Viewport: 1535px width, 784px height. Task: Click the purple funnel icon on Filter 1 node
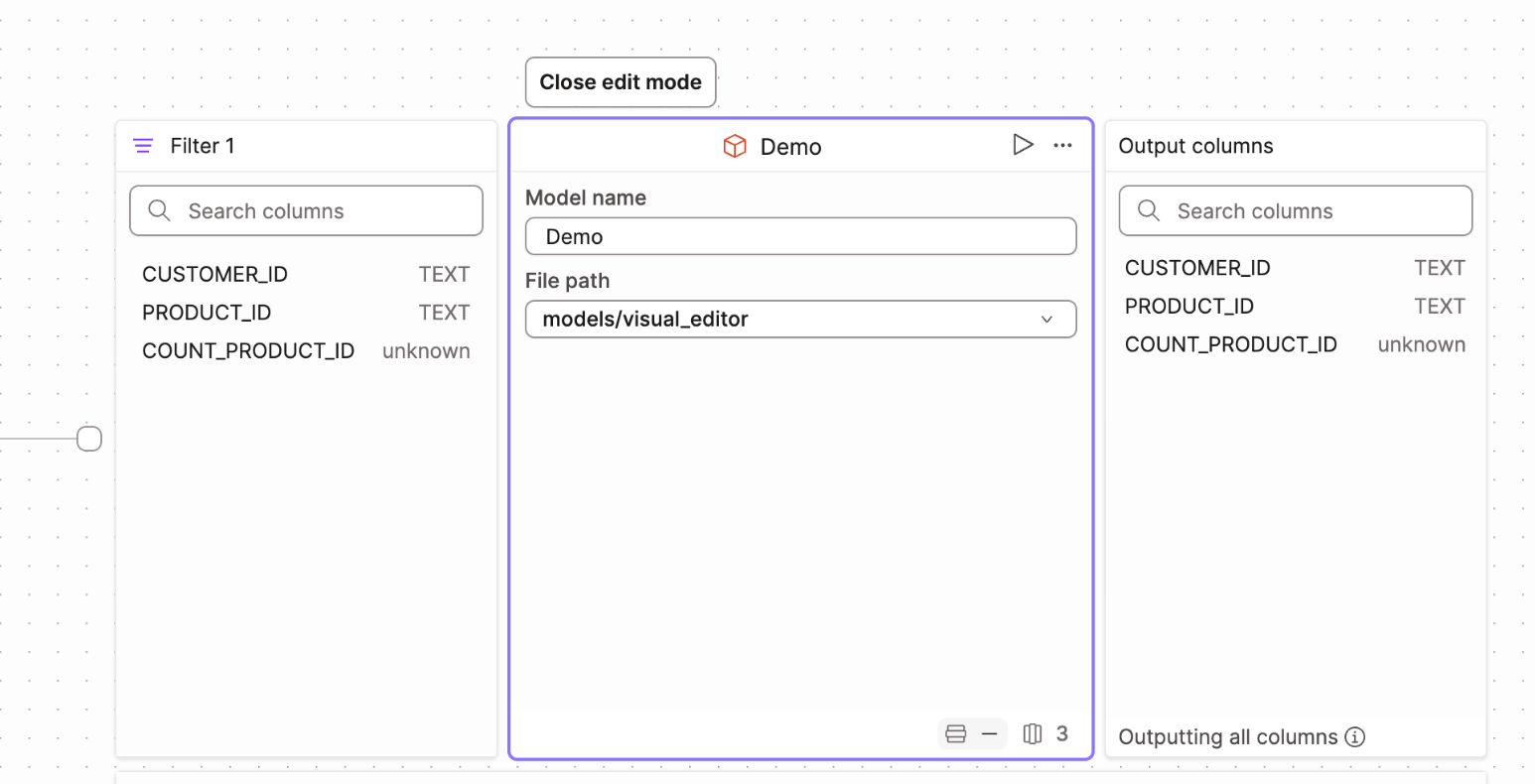[x=143, y=145]
